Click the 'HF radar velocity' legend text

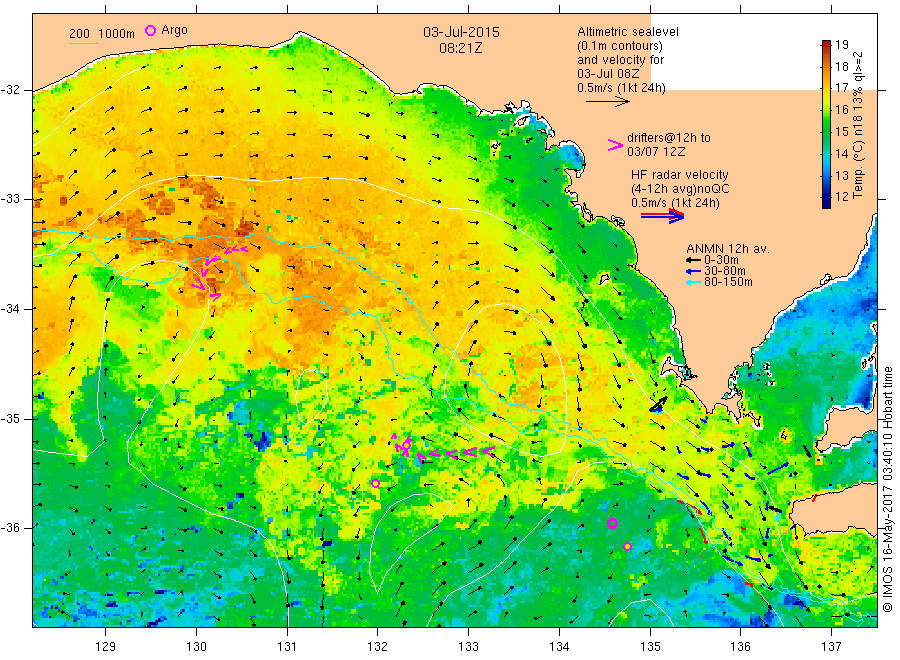point(680,174)
